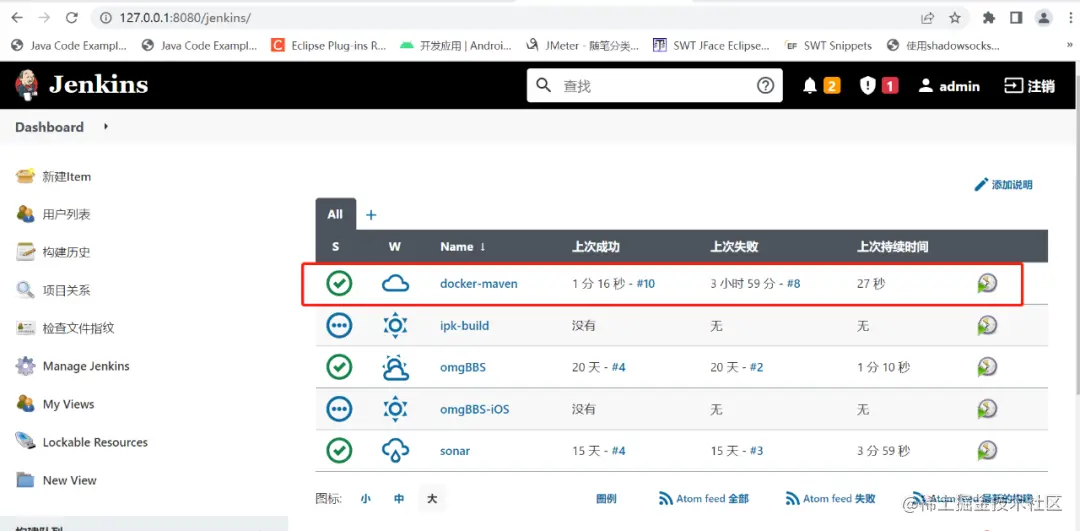Click ipk-build sunny weather icon
Image resolution: width=1080 pixels, height=531 pixels.
(x=395, y=325)
